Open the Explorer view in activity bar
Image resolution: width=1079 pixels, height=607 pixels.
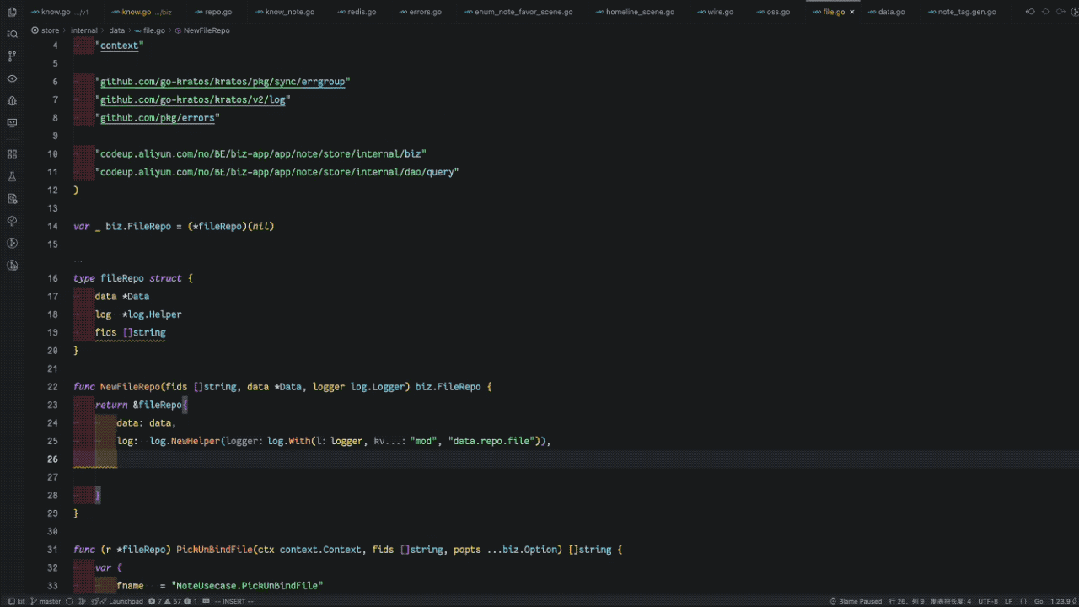pyautogui.click(x=12, y=12)
